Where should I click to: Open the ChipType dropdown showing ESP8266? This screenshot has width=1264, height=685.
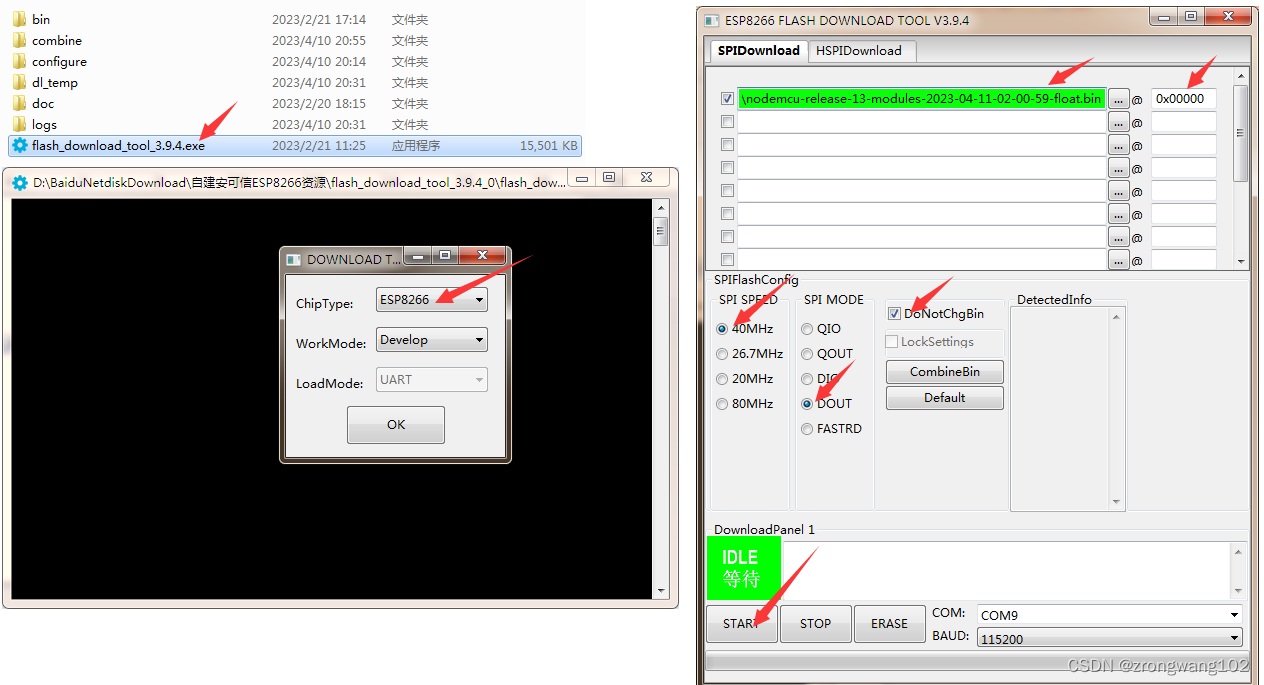click(x=432, y=299)
